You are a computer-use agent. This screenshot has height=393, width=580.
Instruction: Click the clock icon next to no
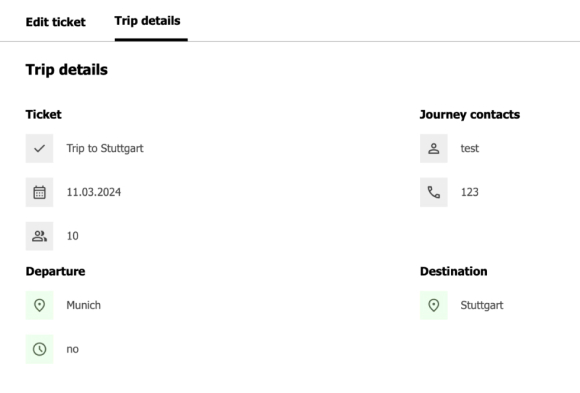39,349
